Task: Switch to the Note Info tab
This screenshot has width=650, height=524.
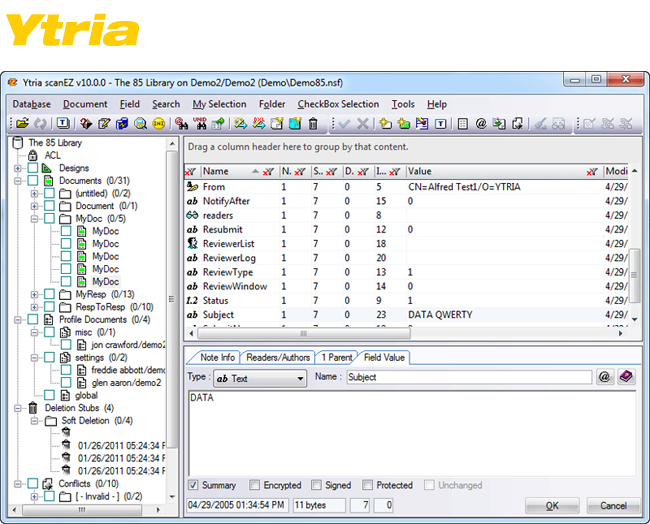Action: (x=217, y=357)
